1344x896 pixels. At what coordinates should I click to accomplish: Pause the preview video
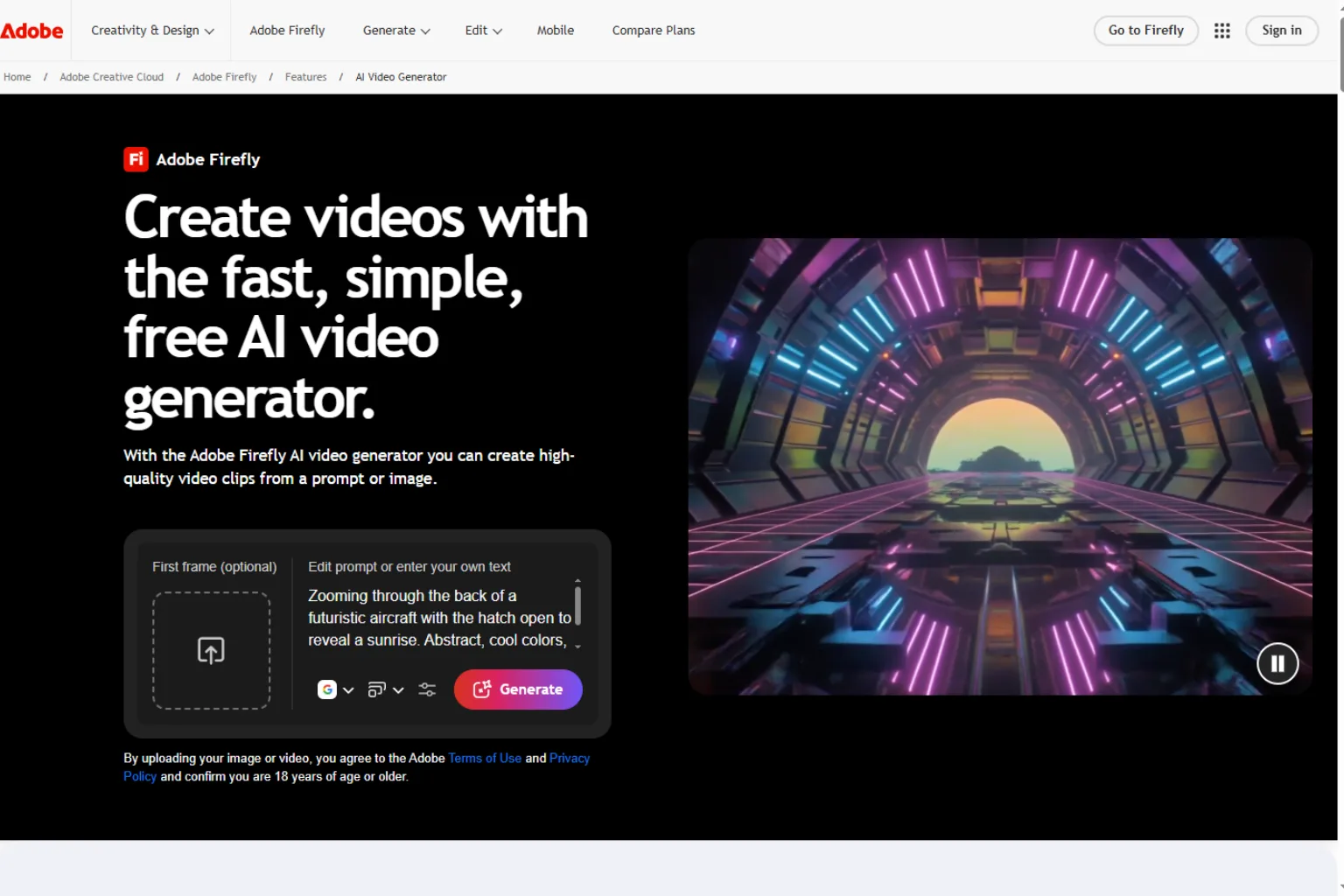coord(1277,663)
